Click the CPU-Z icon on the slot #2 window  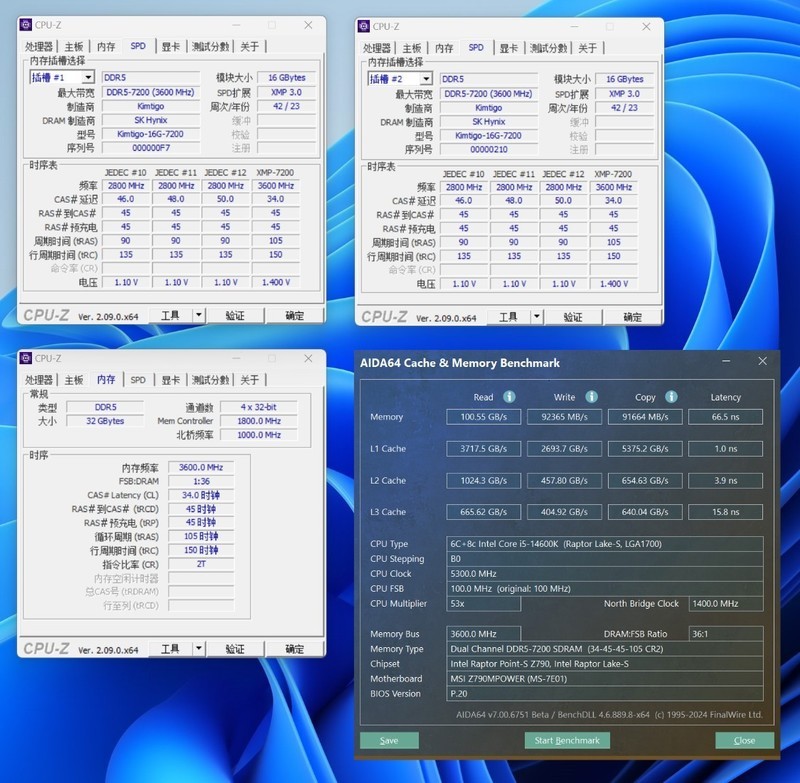365,25
